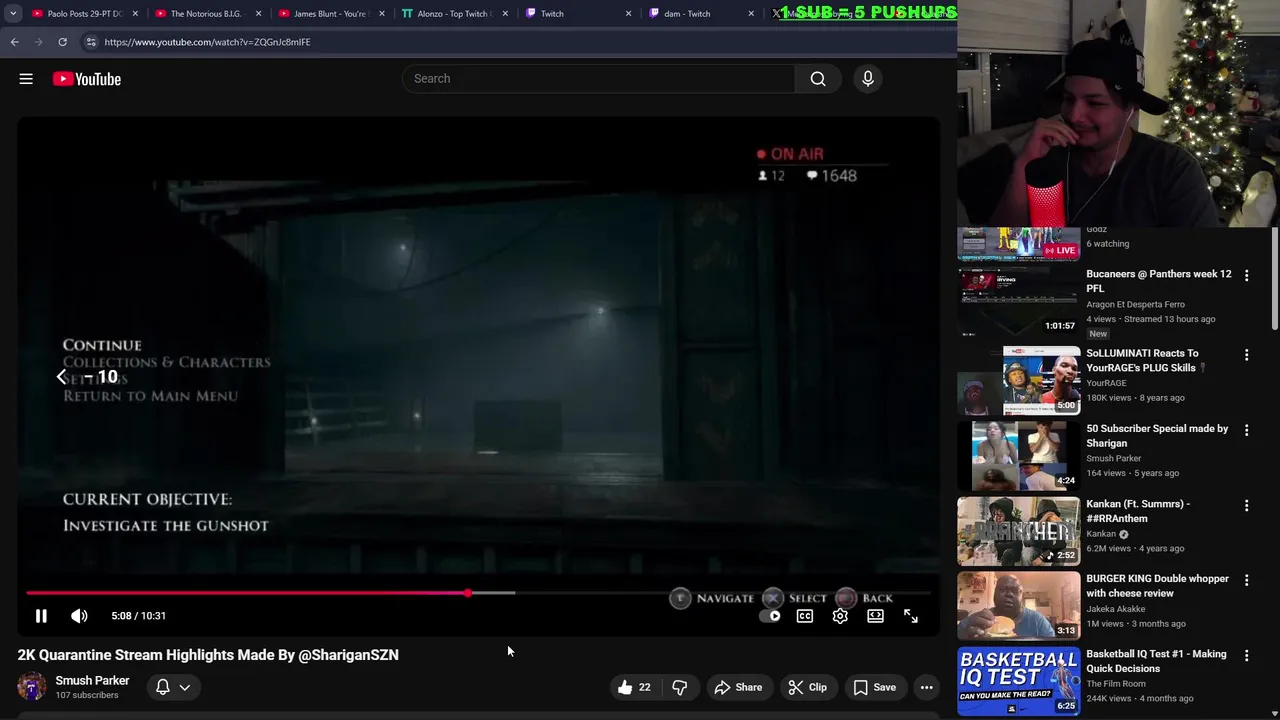Viewport: 1280px width, 720px height.
Task: Enter full screen mode
Action: tap(911, 616)
